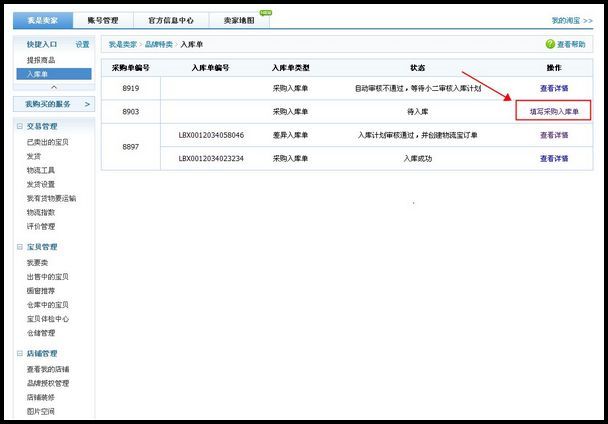View details for LBX0012034058046

coord(554,135)
